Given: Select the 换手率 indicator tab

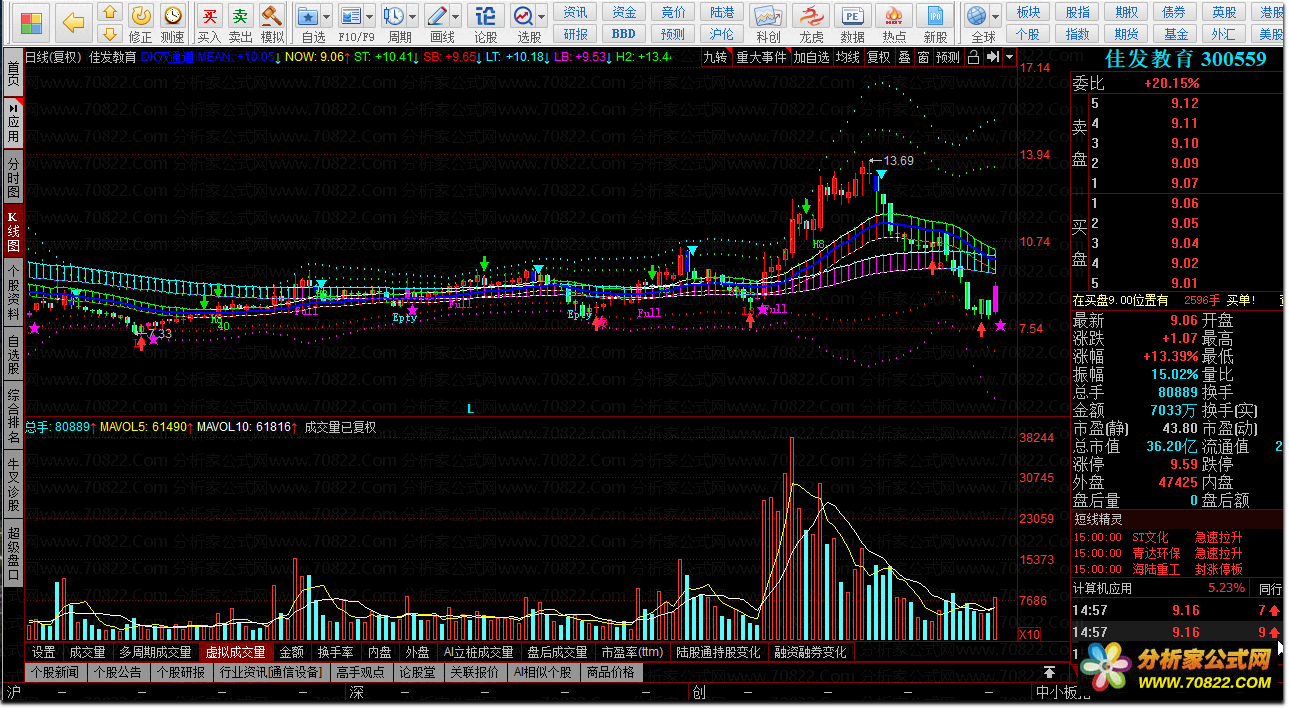Looking at the screenshot, I should (x=334, y=652).
